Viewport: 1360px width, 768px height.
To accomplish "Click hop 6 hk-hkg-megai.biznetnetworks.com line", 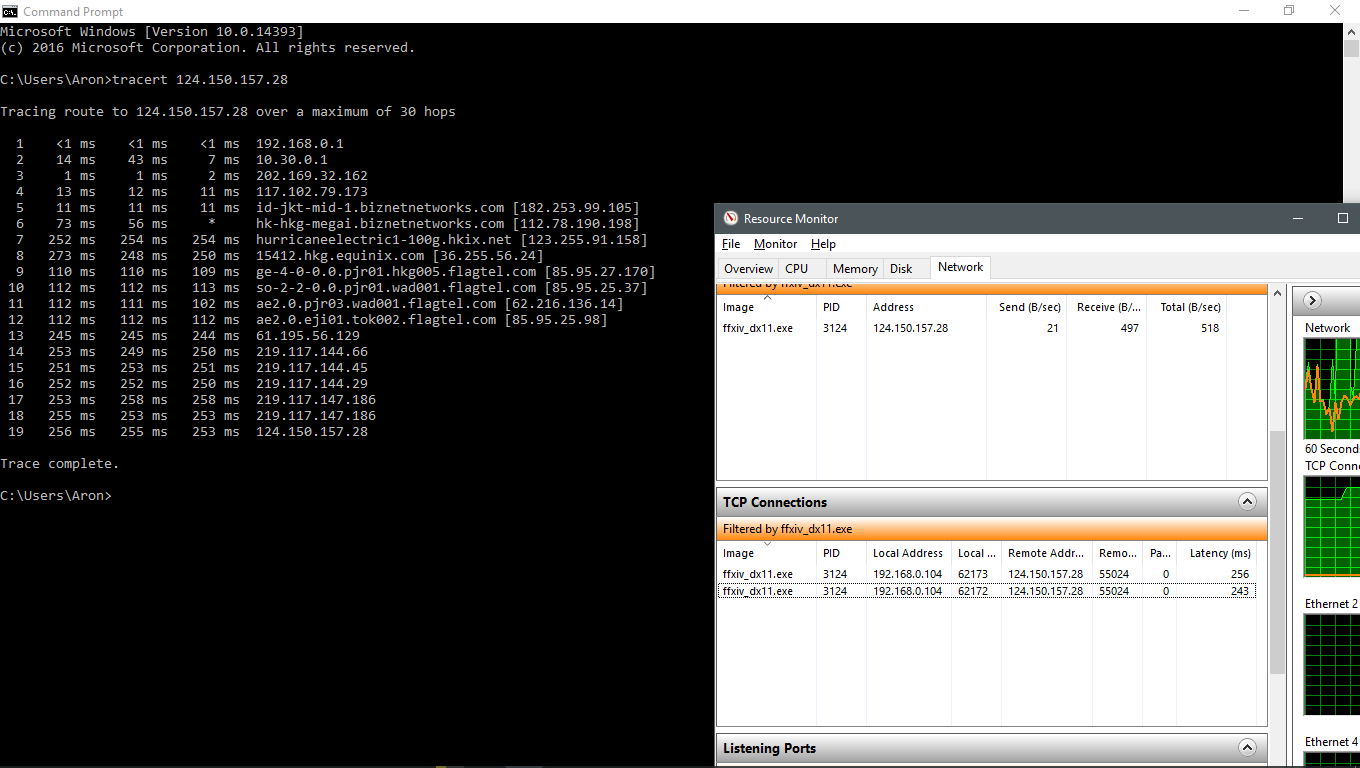I will 328,224.
